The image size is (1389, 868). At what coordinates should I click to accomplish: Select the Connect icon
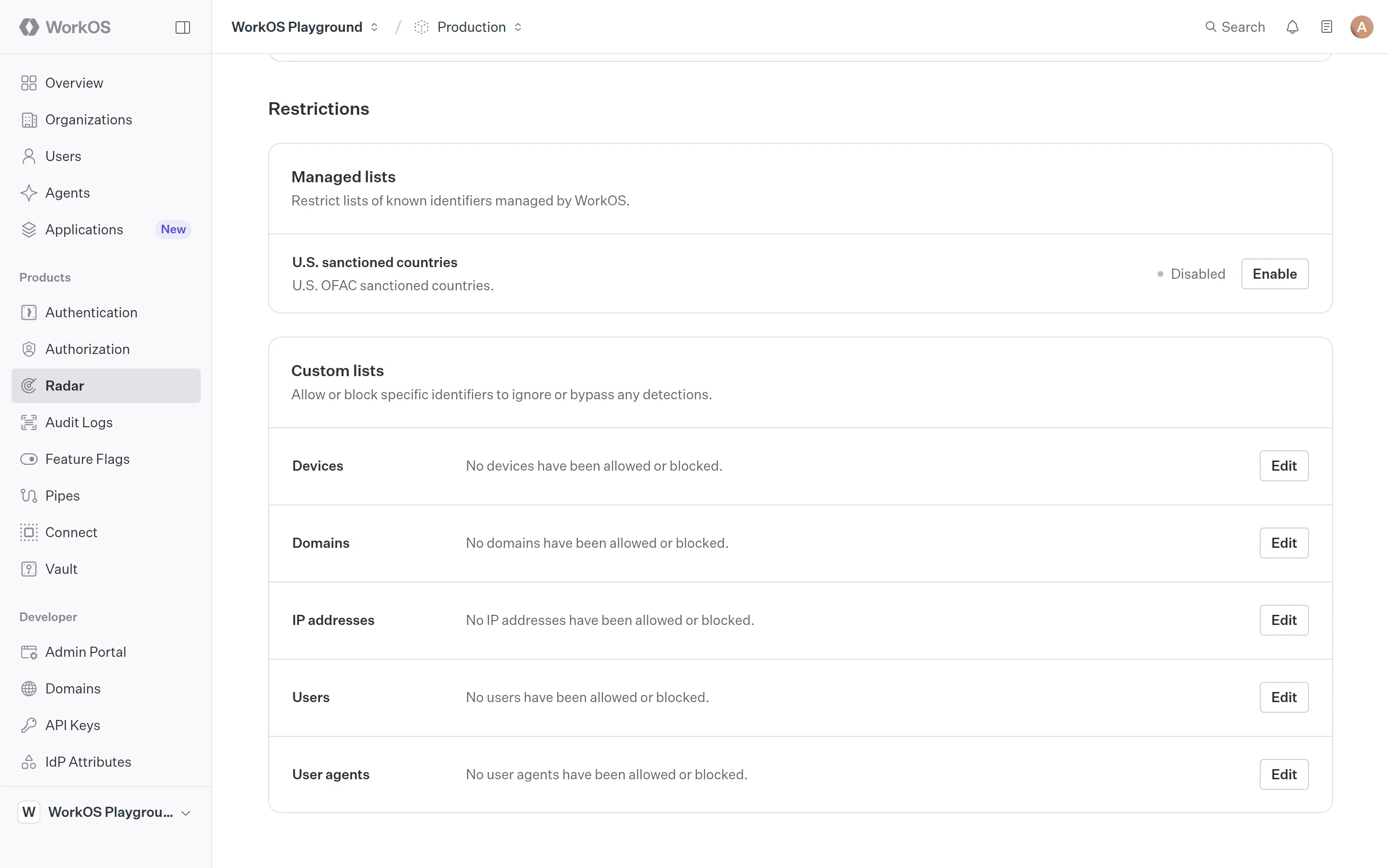coord(29,532)
